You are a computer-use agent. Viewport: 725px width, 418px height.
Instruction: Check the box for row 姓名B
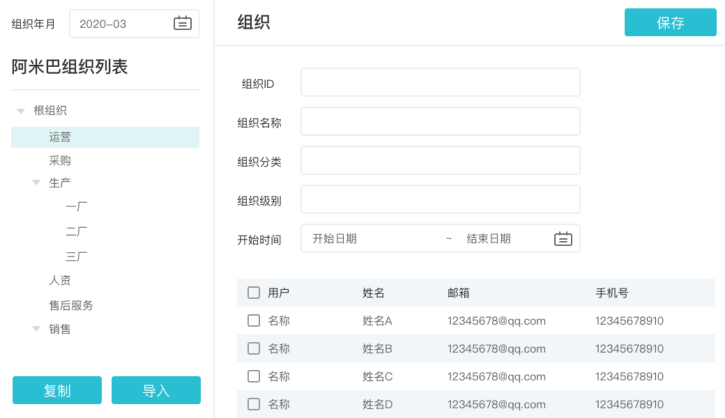pyautogui.click(x=253, y=349)
